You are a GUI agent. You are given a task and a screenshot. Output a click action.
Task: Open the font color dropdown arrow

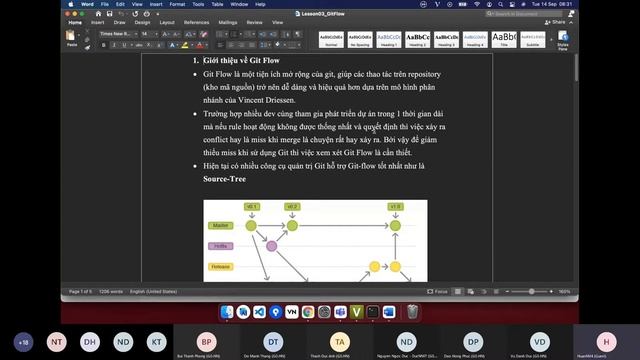point(207,45)
